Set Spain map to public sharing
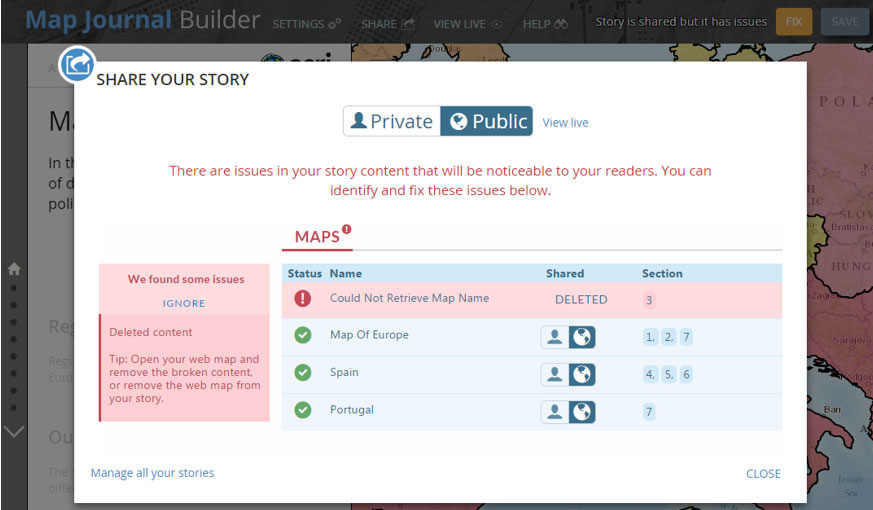The image size is (873, 510). pyautogui.click(x=582, y=374)
